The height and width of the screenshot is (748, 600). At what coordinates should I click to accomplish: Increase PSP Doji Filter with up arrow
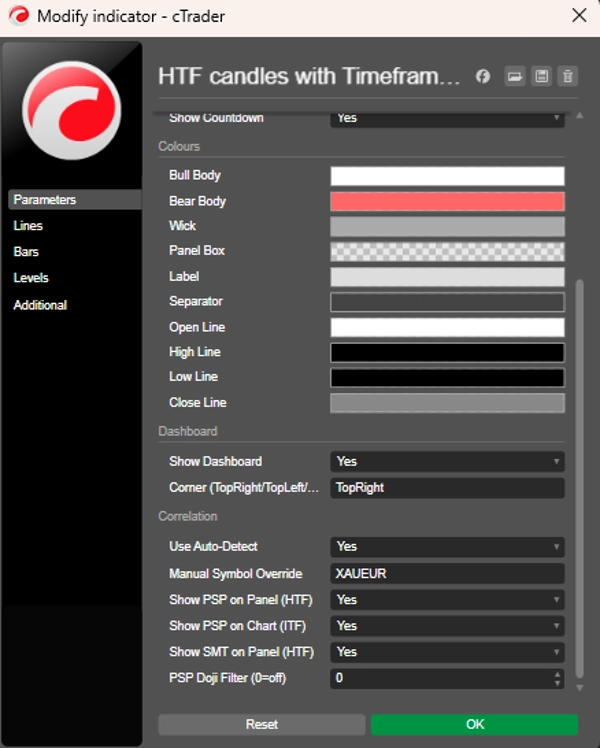(x=557, y=674)
